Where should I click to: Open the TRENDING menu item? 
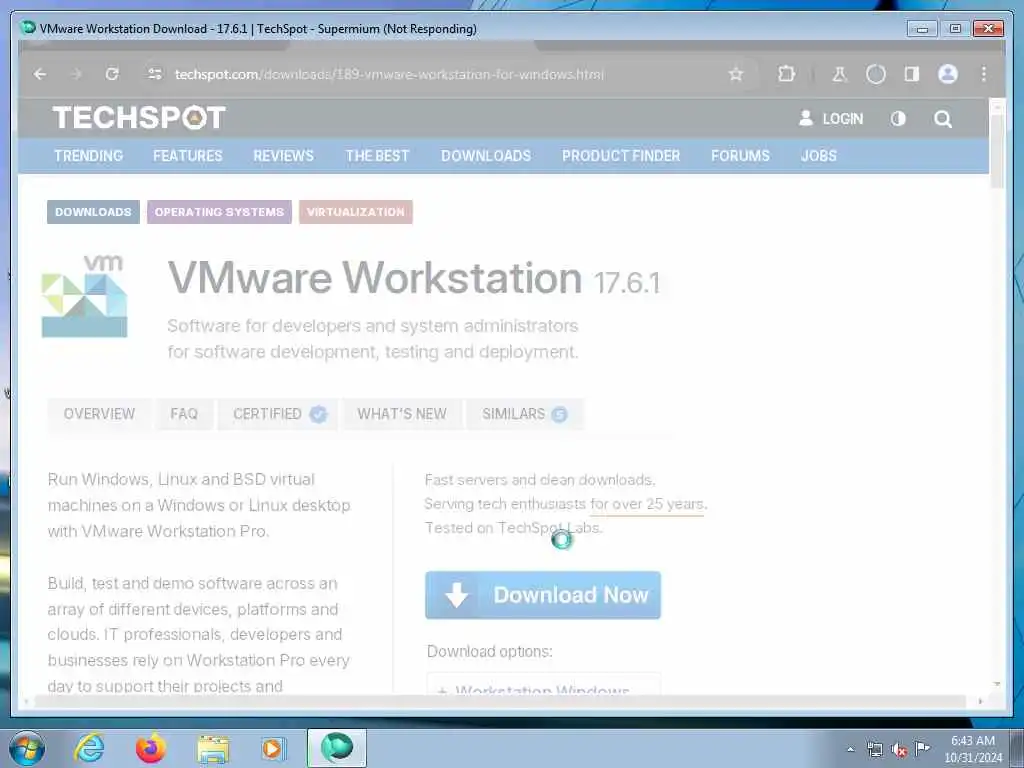pyautogui.click(x=88, y=156)
